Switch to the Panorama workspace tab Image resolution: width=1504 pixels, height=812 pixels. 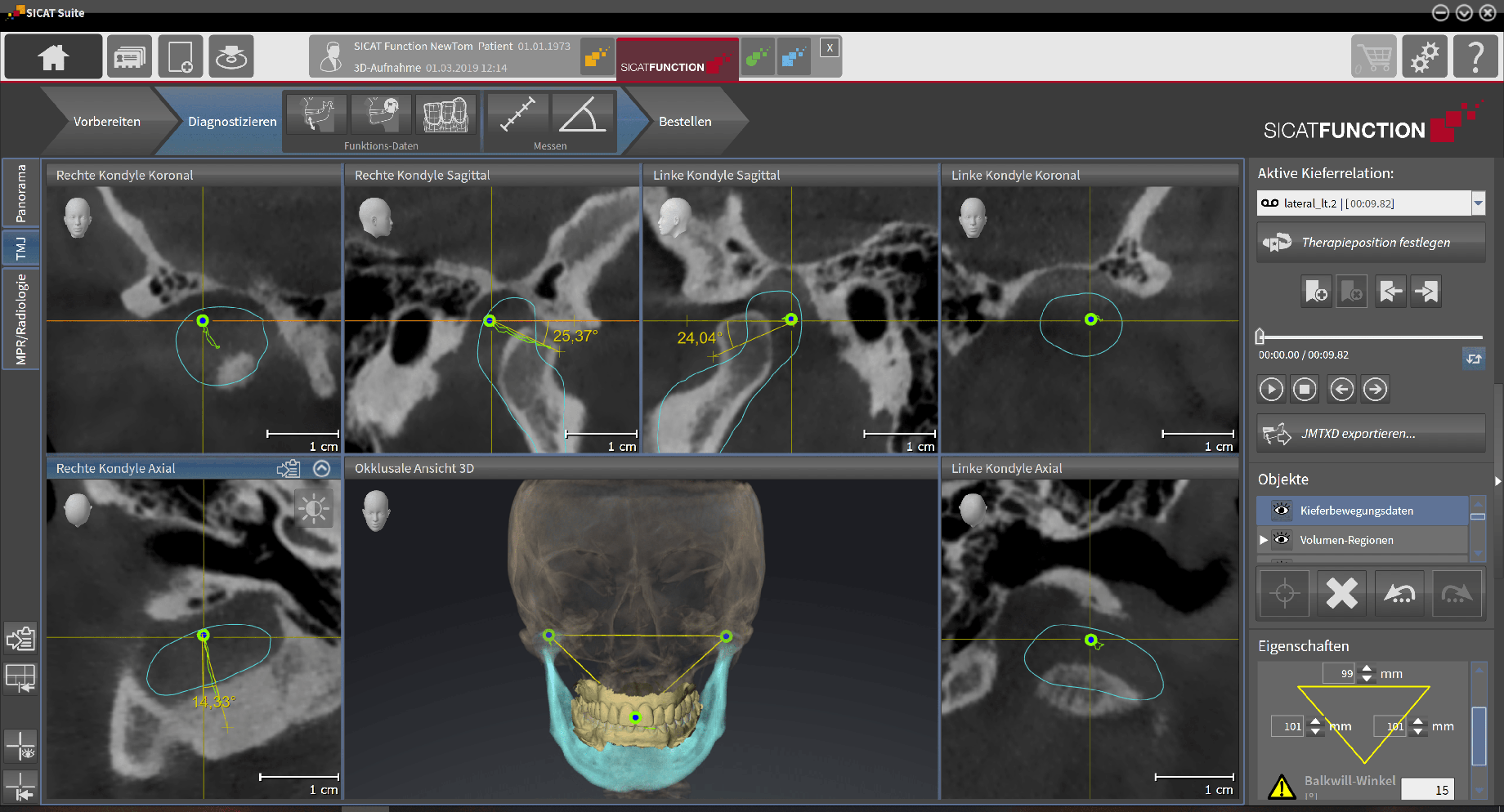(20, 194)
